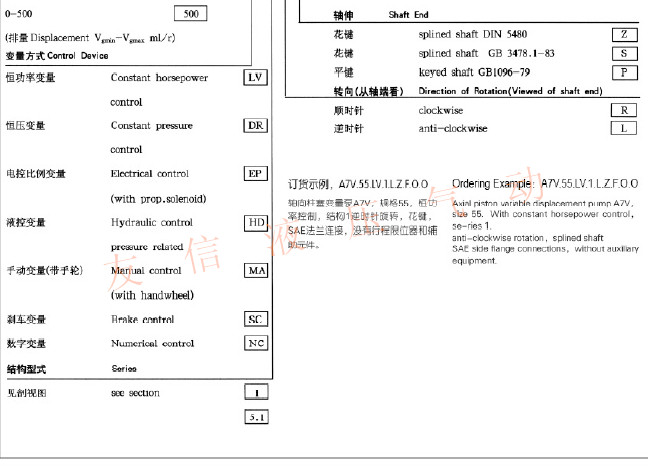Click the 'R' rotation code box
This screenshot has height=466, width=648.
point(624,110)
